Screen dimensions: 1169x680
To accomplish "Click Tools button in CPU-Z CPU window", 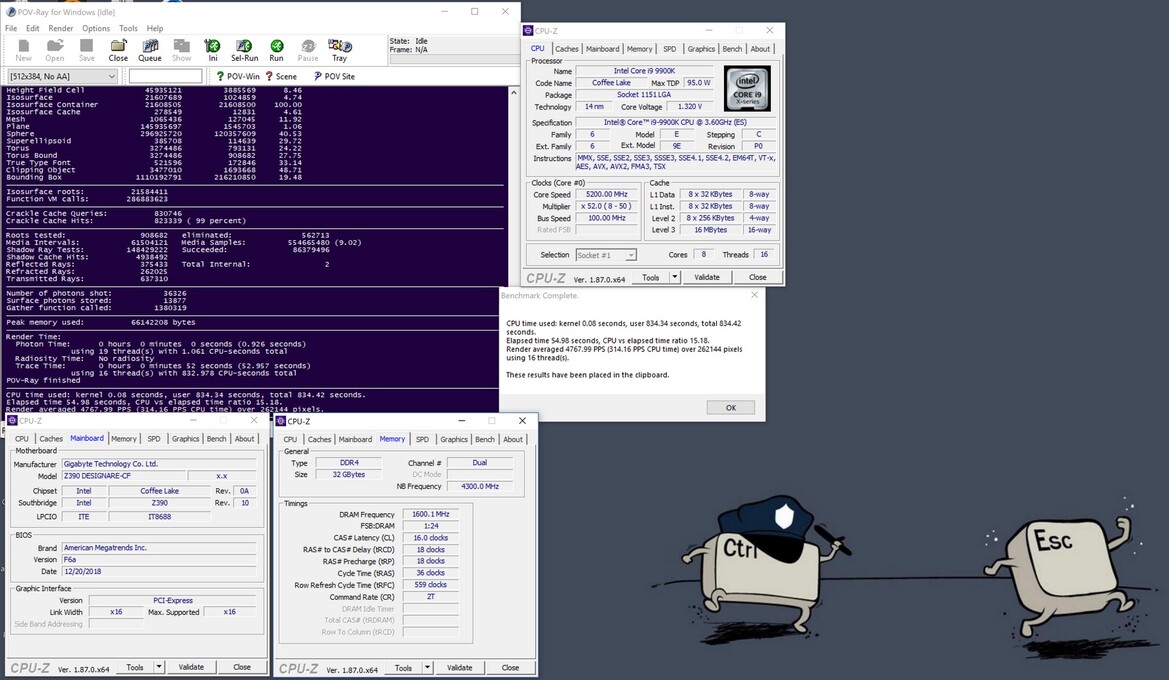I will pos(651,277).
